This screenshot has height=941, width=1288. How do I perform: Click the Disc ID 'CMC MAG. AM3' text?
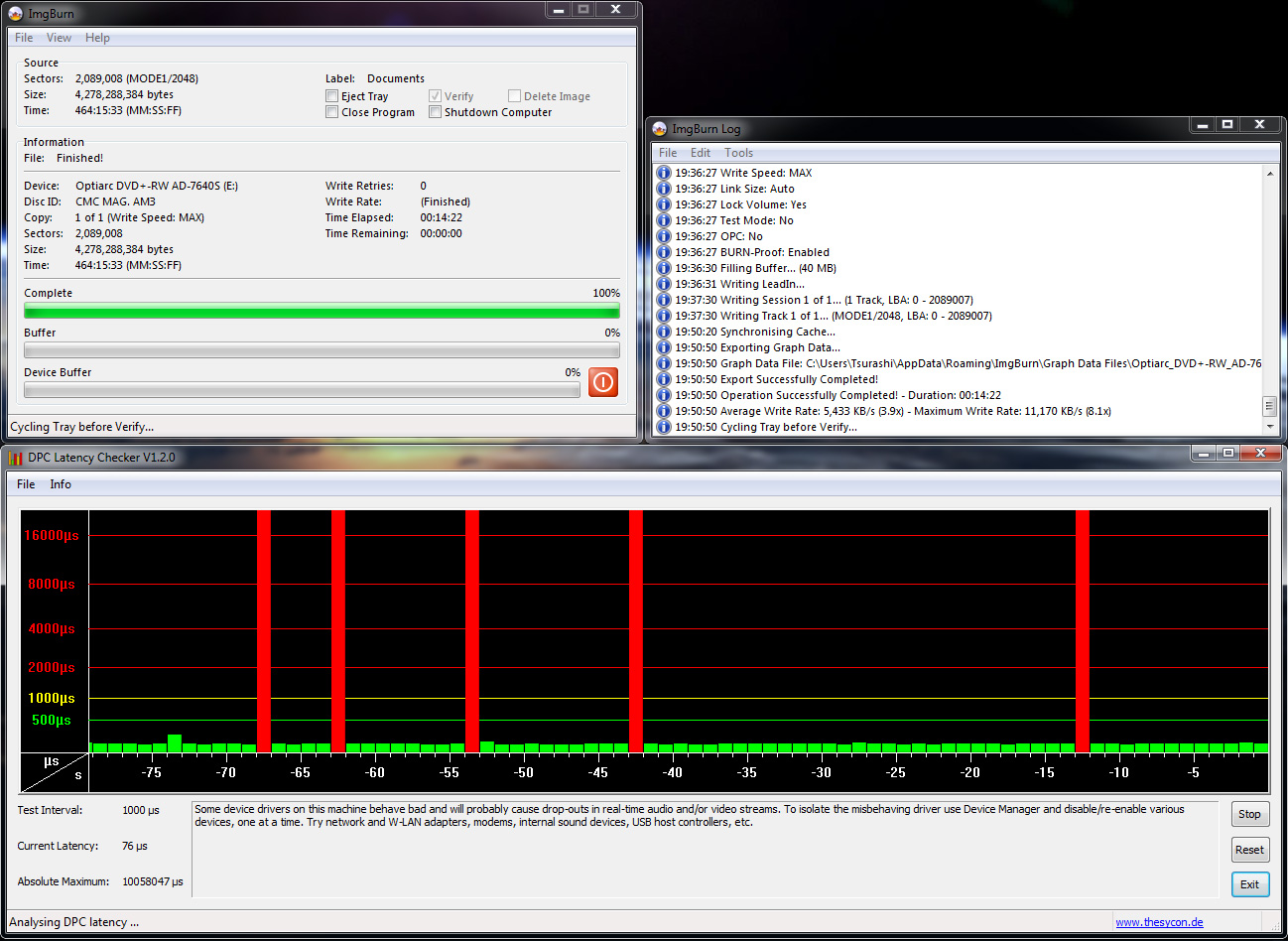(115, 202)
